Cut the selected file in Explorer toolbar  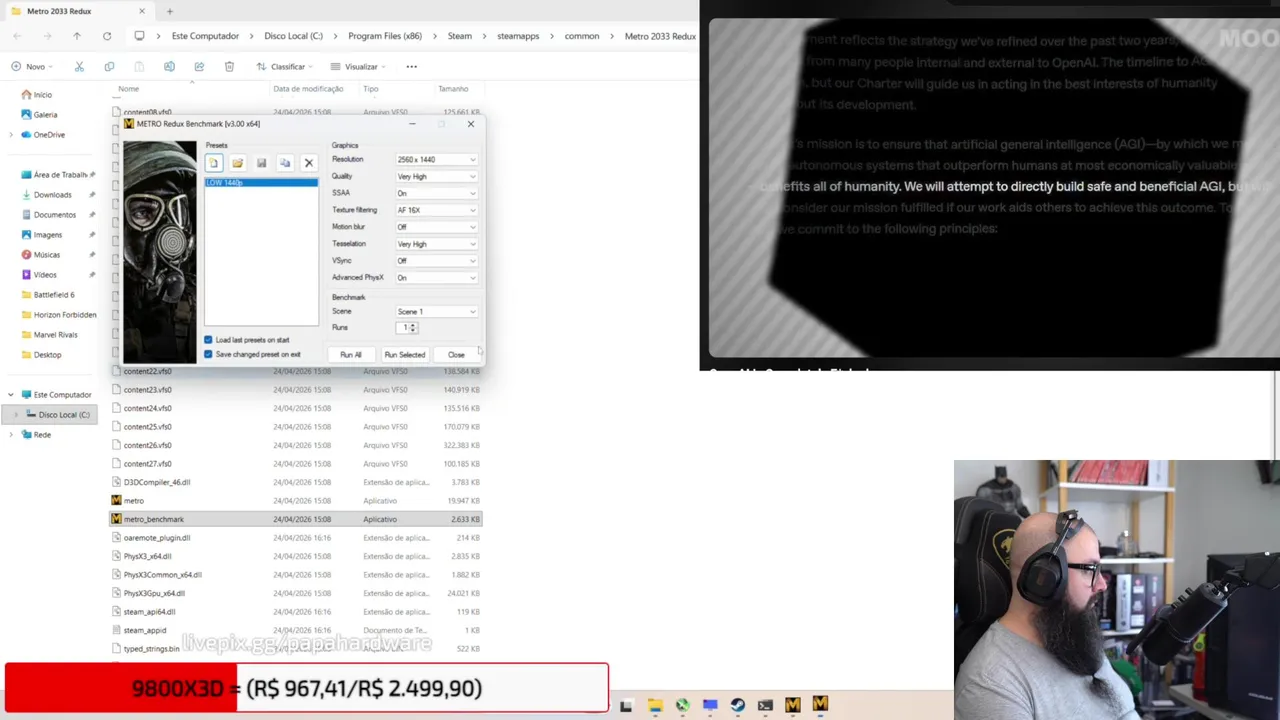(79, 67)
